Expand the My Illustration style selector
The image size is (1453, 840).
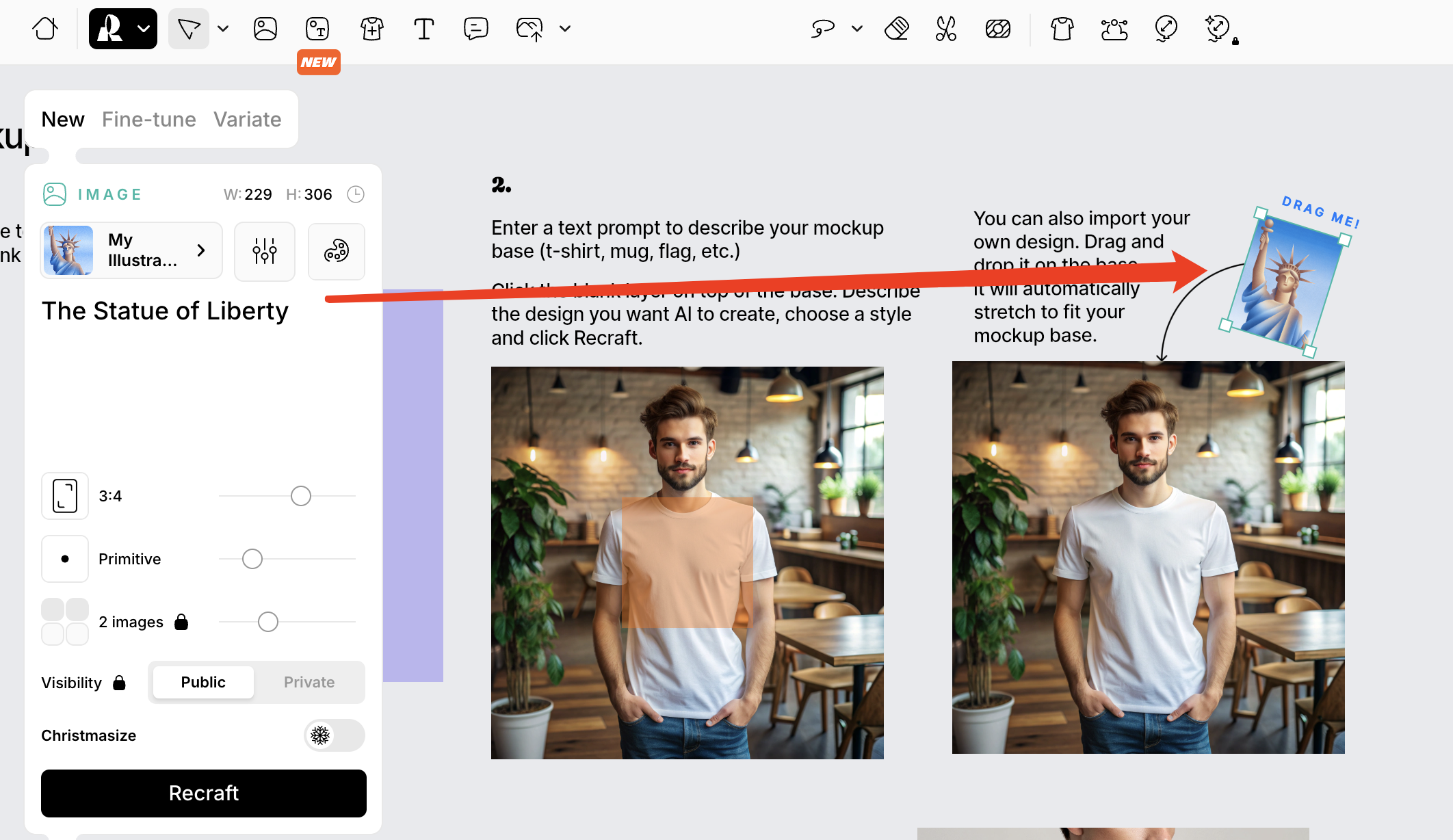[x=131, y=250]
